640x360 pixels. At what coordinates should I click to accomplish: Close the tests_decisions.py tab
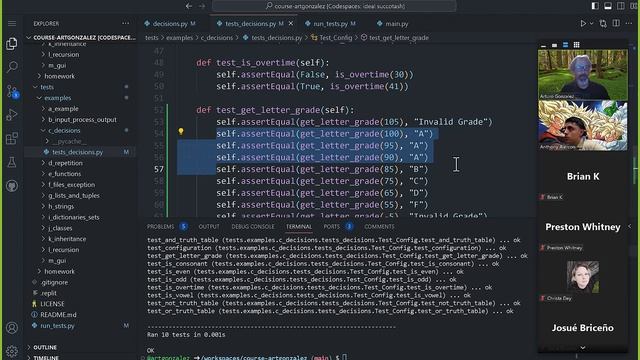click(x=291, y=24)
